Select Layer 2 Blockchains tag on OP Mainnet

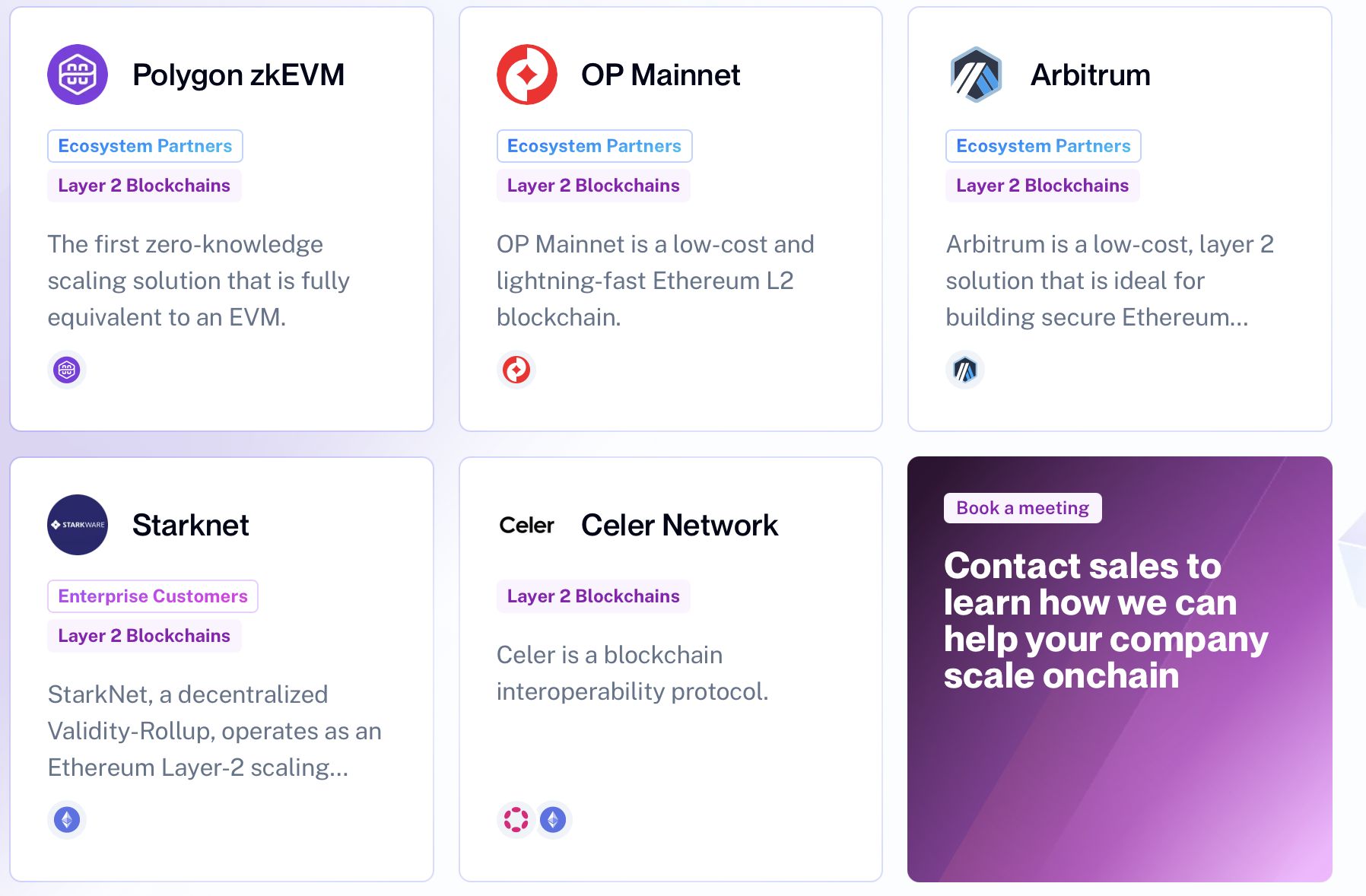[x=593, y=186]
